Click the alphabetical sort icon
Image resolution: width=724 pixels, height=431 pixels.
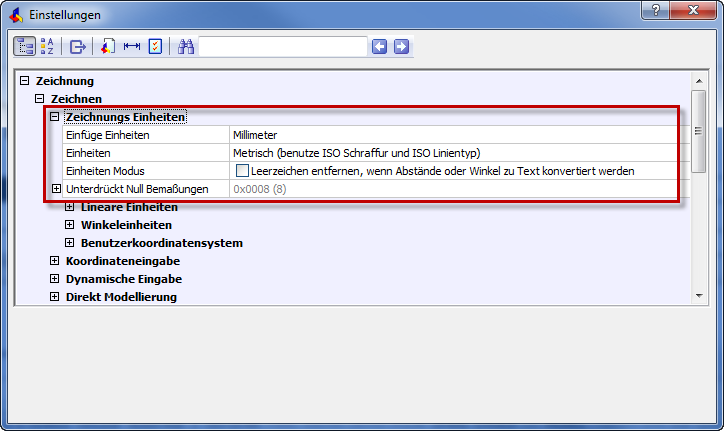pyautogui.click(x=47, y=47)
